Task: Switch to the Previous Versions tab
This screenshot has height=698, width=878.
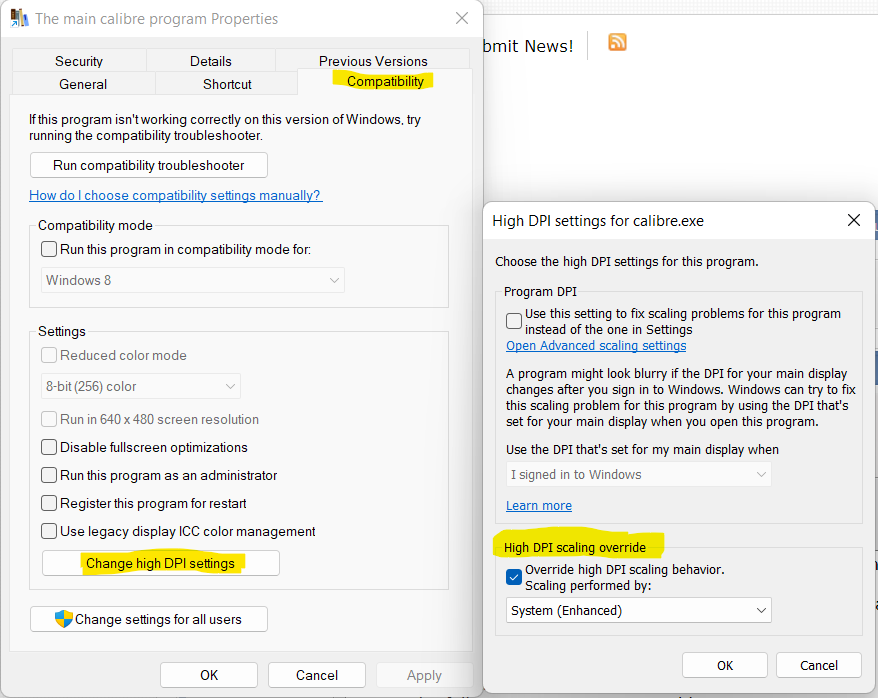Action: 373,61
